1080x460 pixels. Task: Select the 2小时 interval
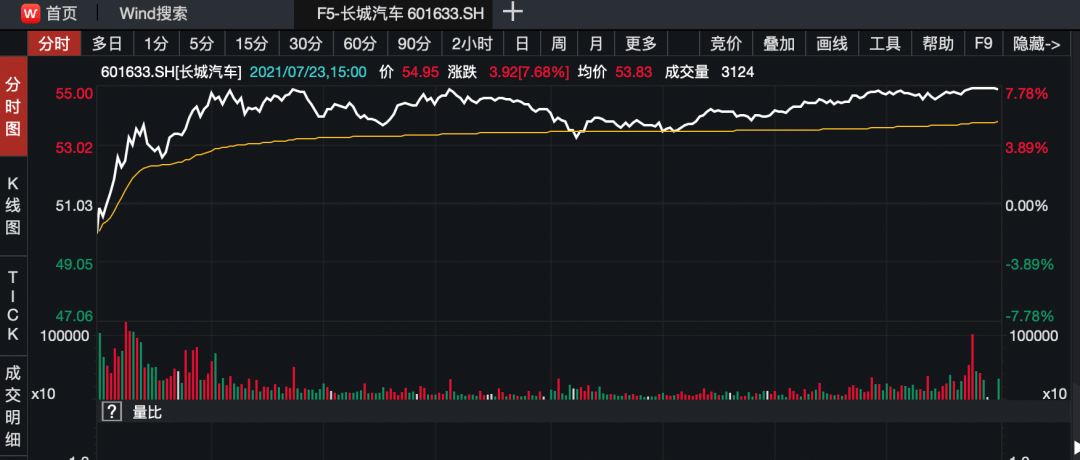pyautogui.click(x=472, y=44)
